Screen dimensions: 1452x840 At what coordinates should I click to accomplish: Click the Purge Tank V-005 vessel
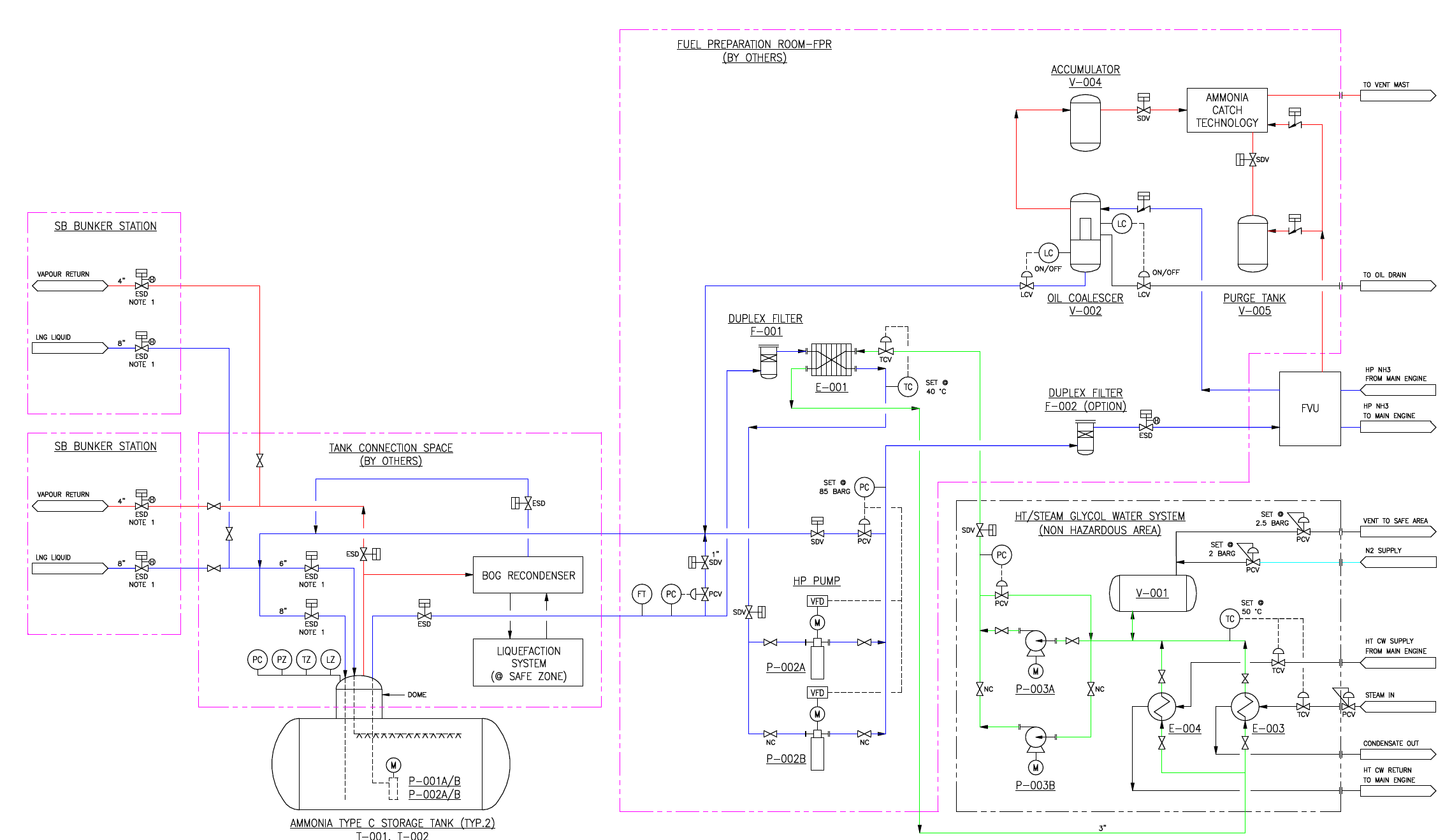tap(1252, 243)
